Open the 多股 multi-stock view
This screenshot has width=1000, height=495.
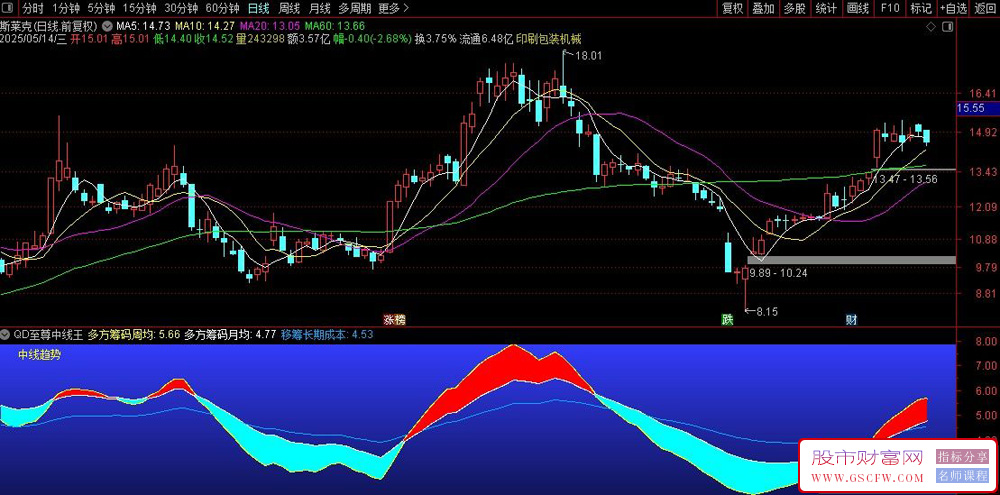point(795,8)
